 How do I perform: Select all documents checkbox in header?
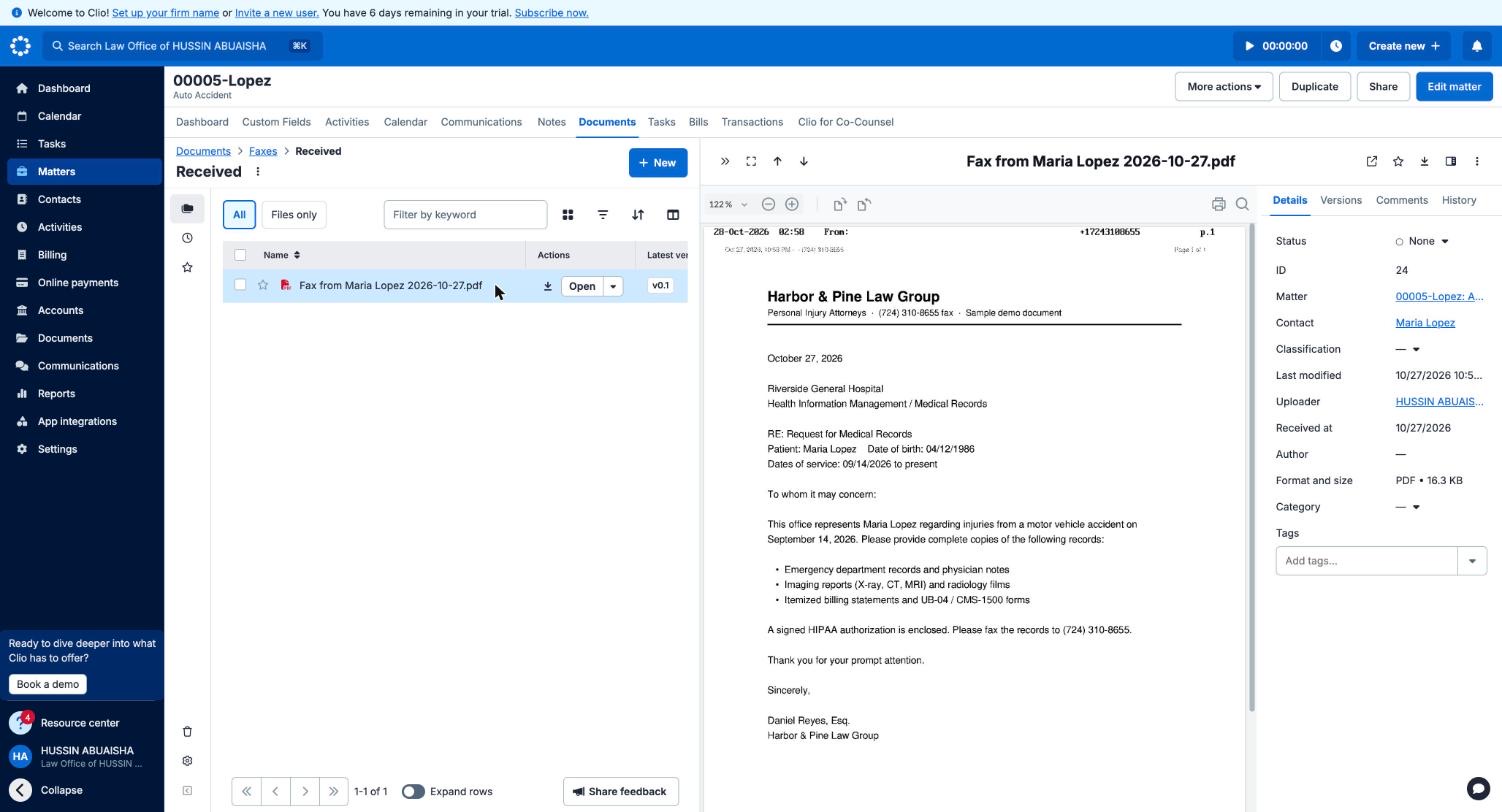point(240,255)
